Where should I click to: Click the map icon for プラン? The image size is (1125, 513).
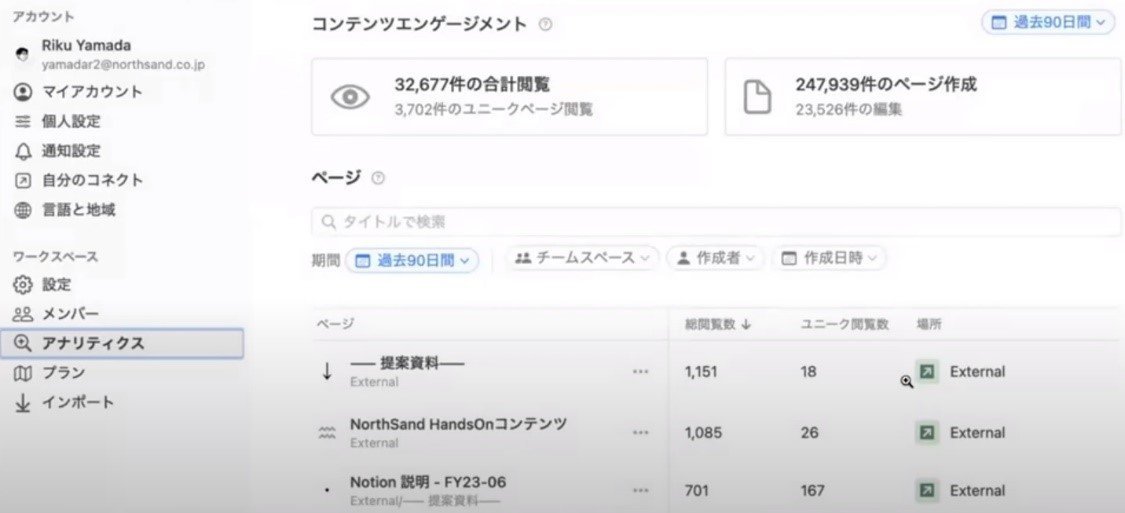tap(23, 373)
